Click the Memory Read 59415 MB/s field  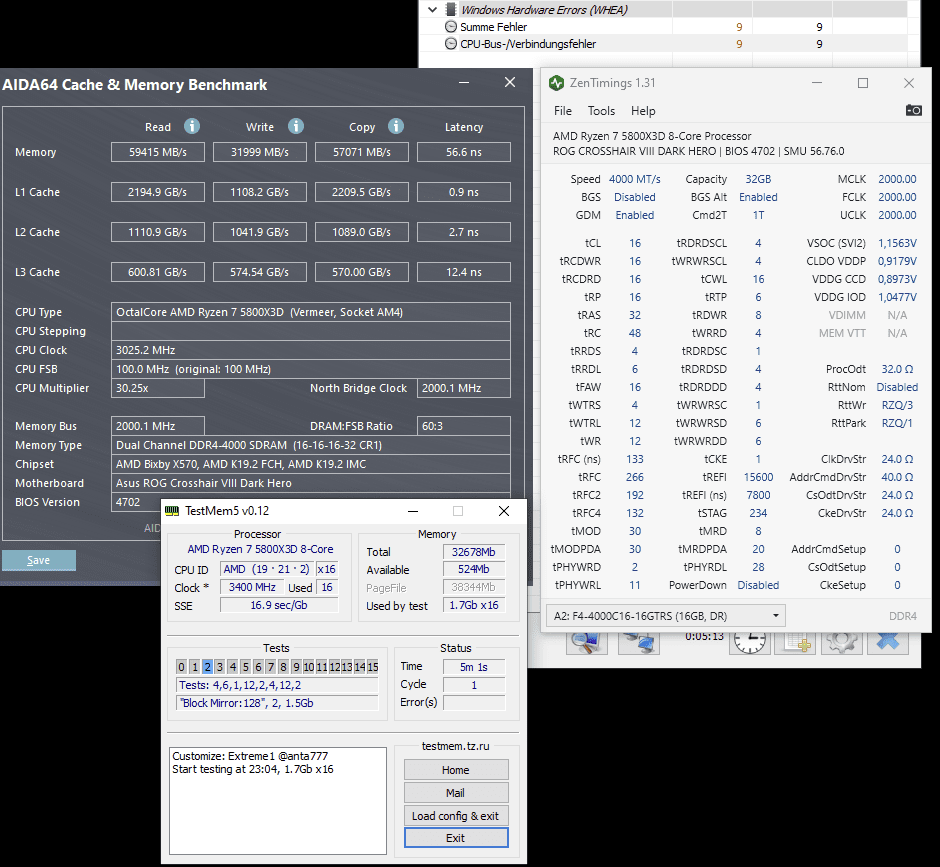pyautogui.click(x=158, y=152)
